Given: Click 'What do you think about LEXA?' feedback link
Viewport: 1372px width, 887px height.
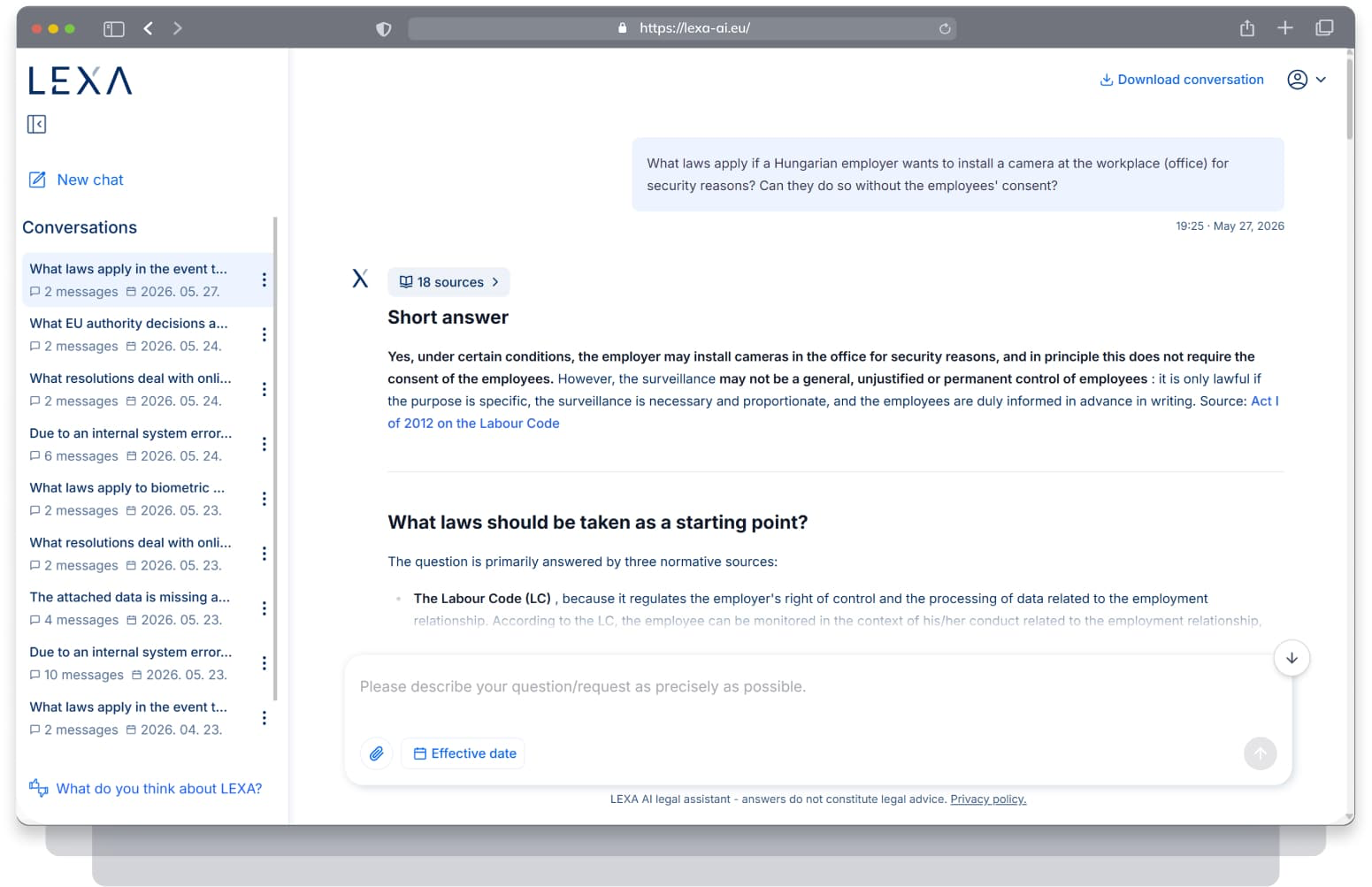Looking at the screenshot, I should click(146, 788).
